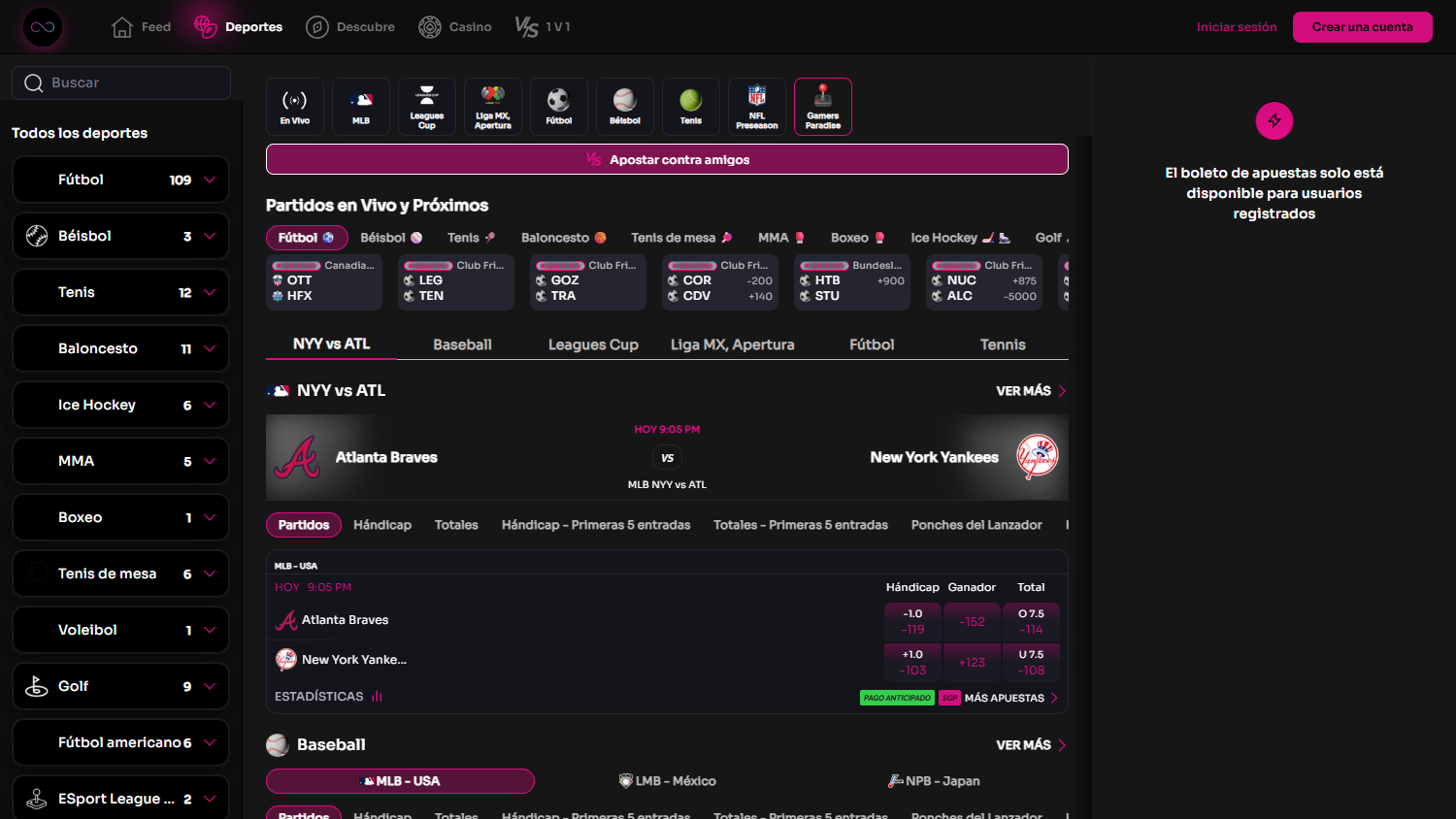
Task: Open the En Vivo live icon tile
Action: click(295, 107)
